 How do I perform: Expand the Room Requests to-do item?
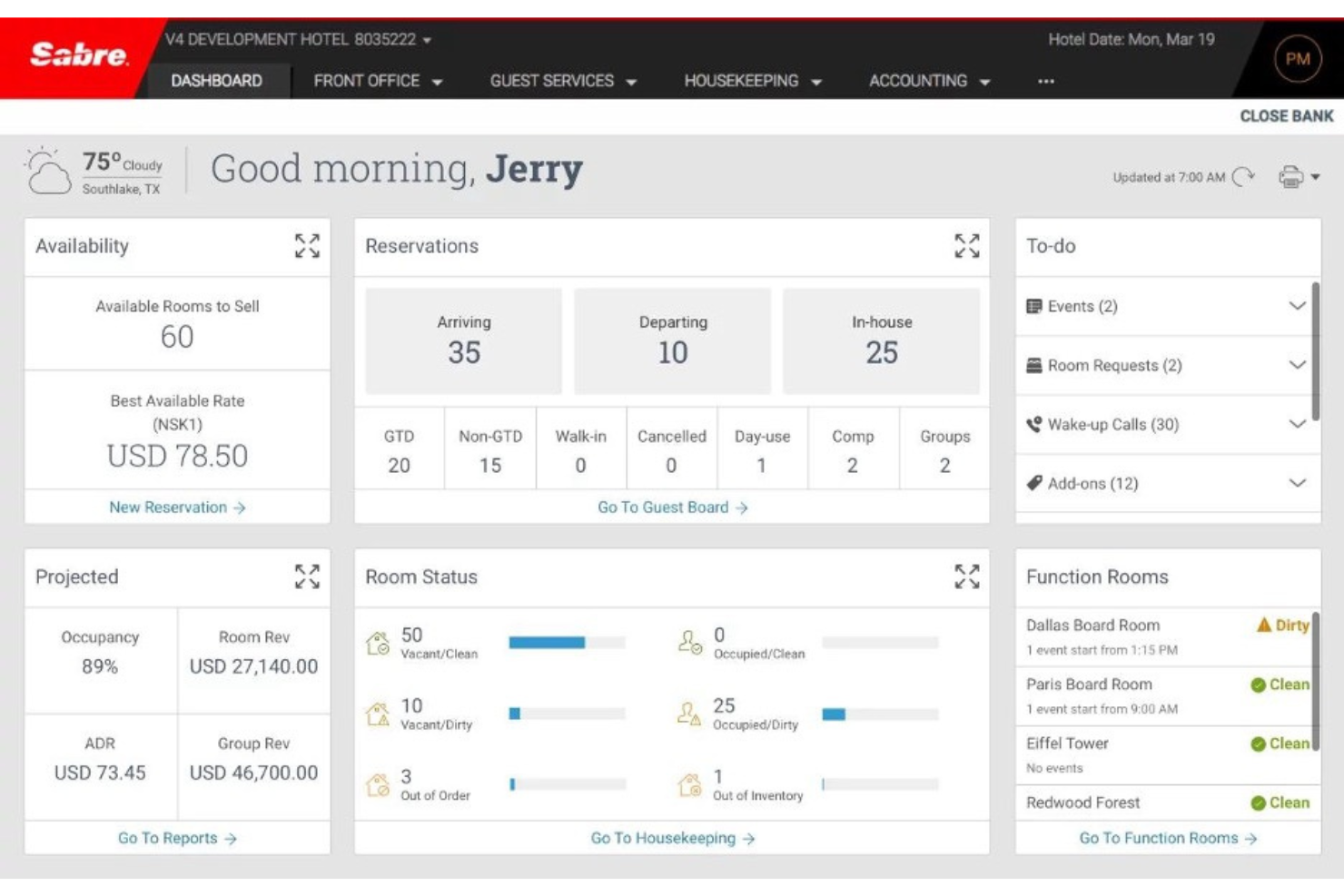click(x=1297, y=365)
